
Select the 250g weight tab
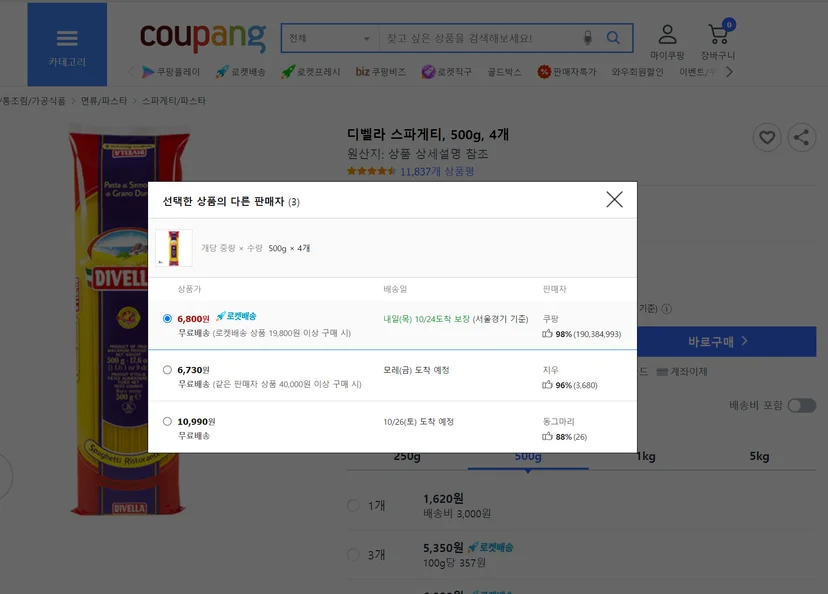407,456
